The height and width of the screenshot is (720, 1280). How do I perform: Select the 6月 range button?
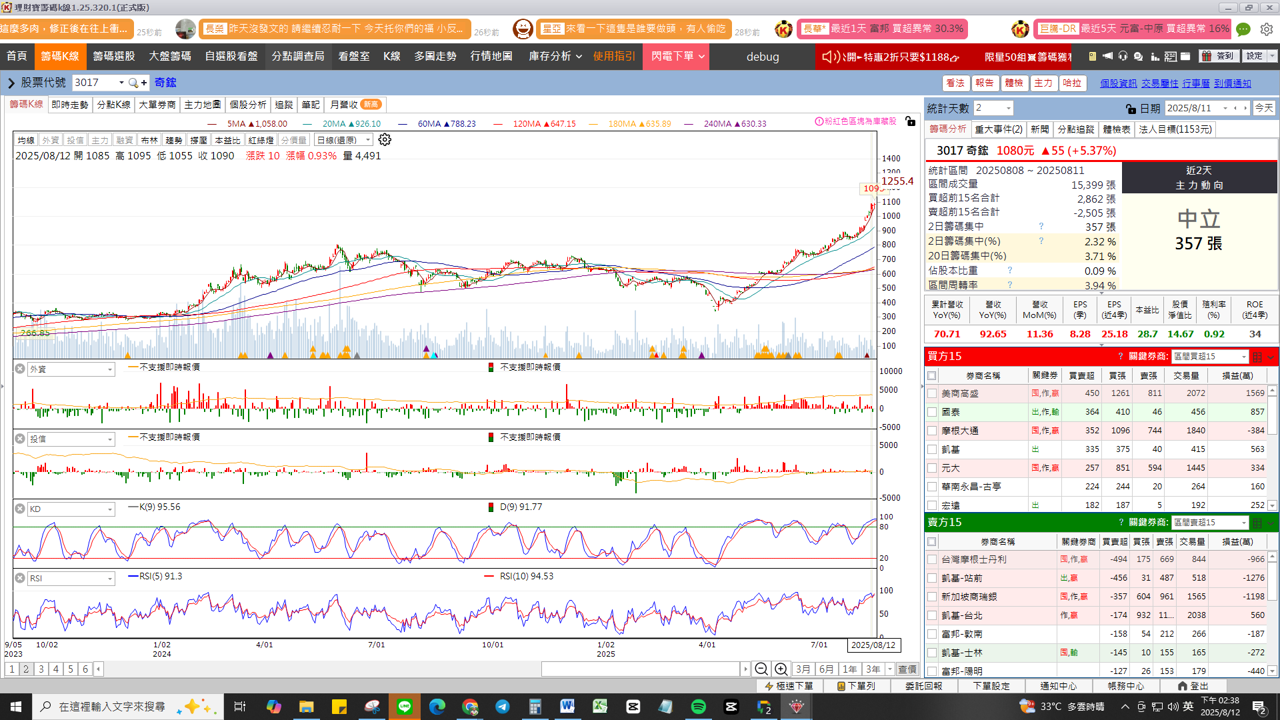click(x=826, y=669)
